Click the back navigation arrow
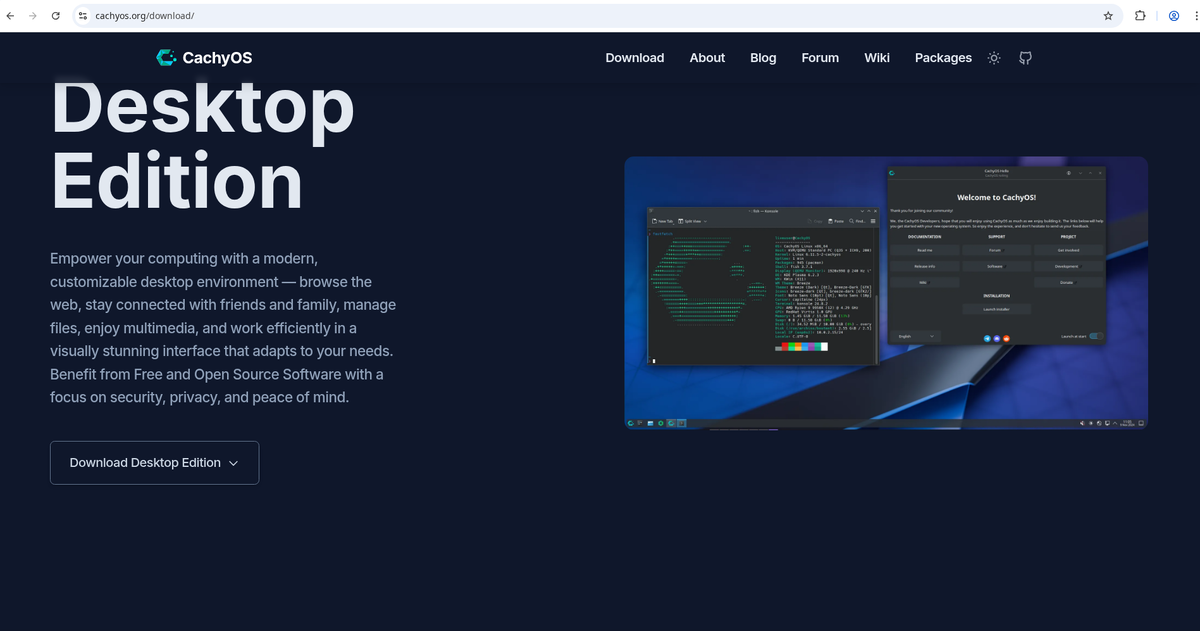The height and width of the screenshot is (631, 1200). coord(10,16)
